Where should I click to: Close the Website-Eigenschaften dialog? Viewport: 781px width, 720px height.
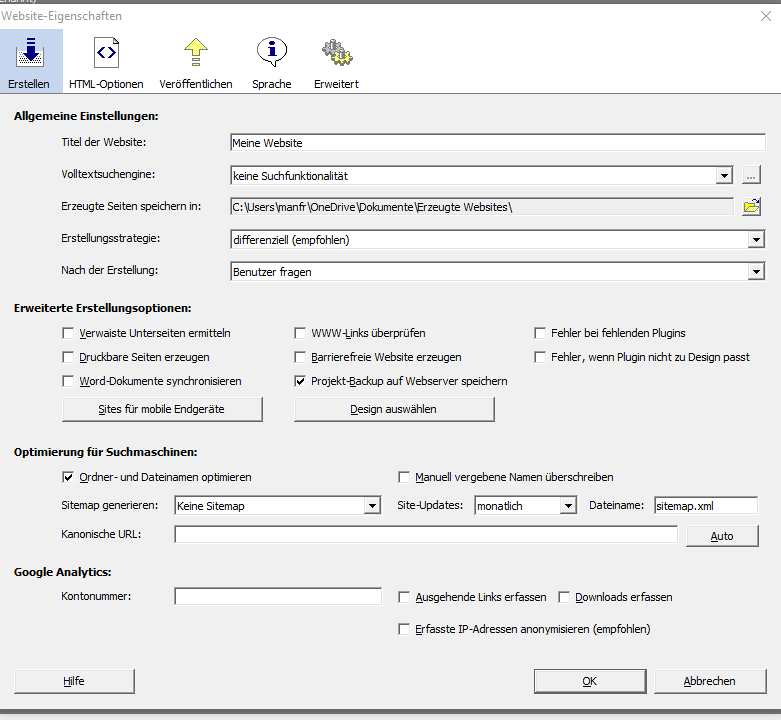click(766, 16)
